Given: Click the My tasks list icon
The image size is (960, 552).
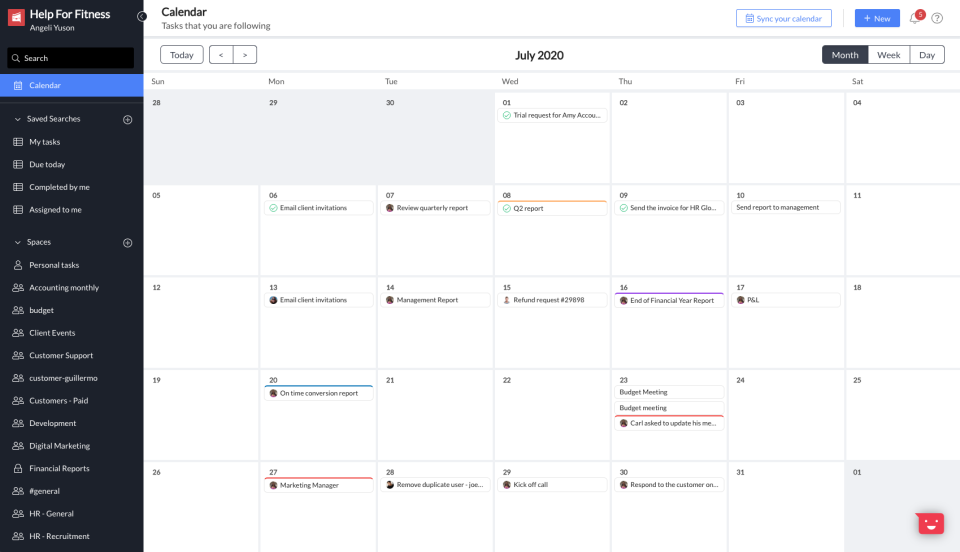Looking at the screenshot, I should tap(18, 142).
